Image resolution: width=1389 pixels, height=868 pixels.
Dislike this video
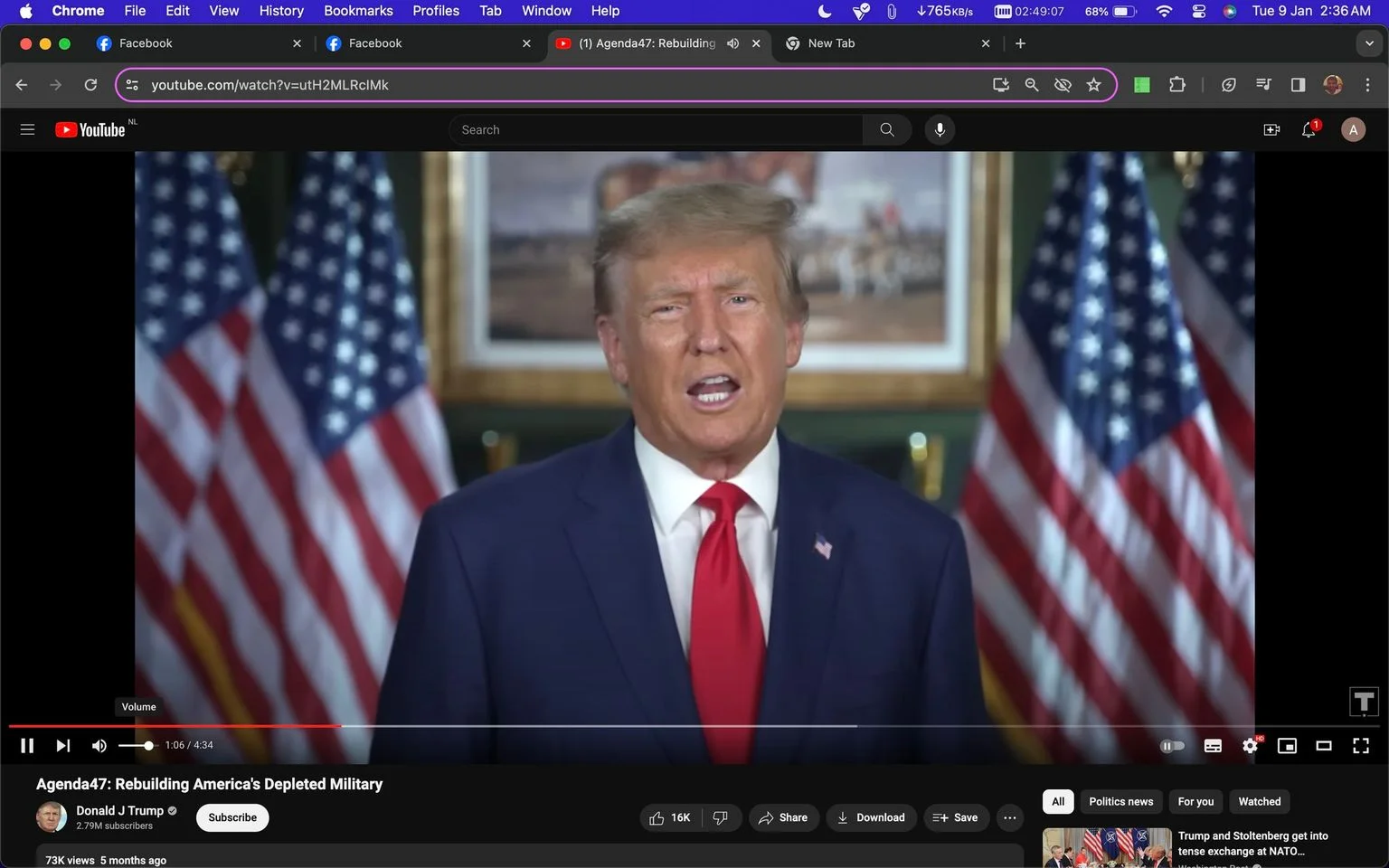pyautogui.click(x=721, y=817)
